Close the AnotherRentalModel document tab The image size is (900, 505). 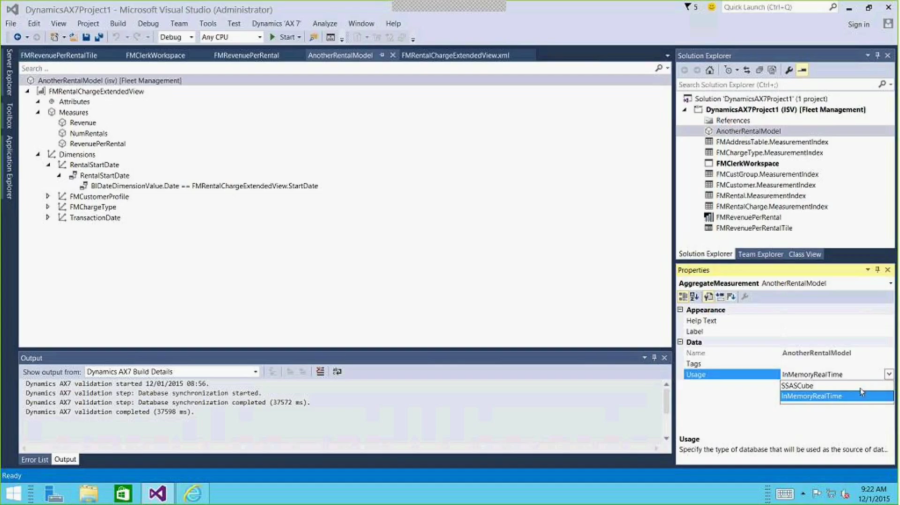coord(393,55)
